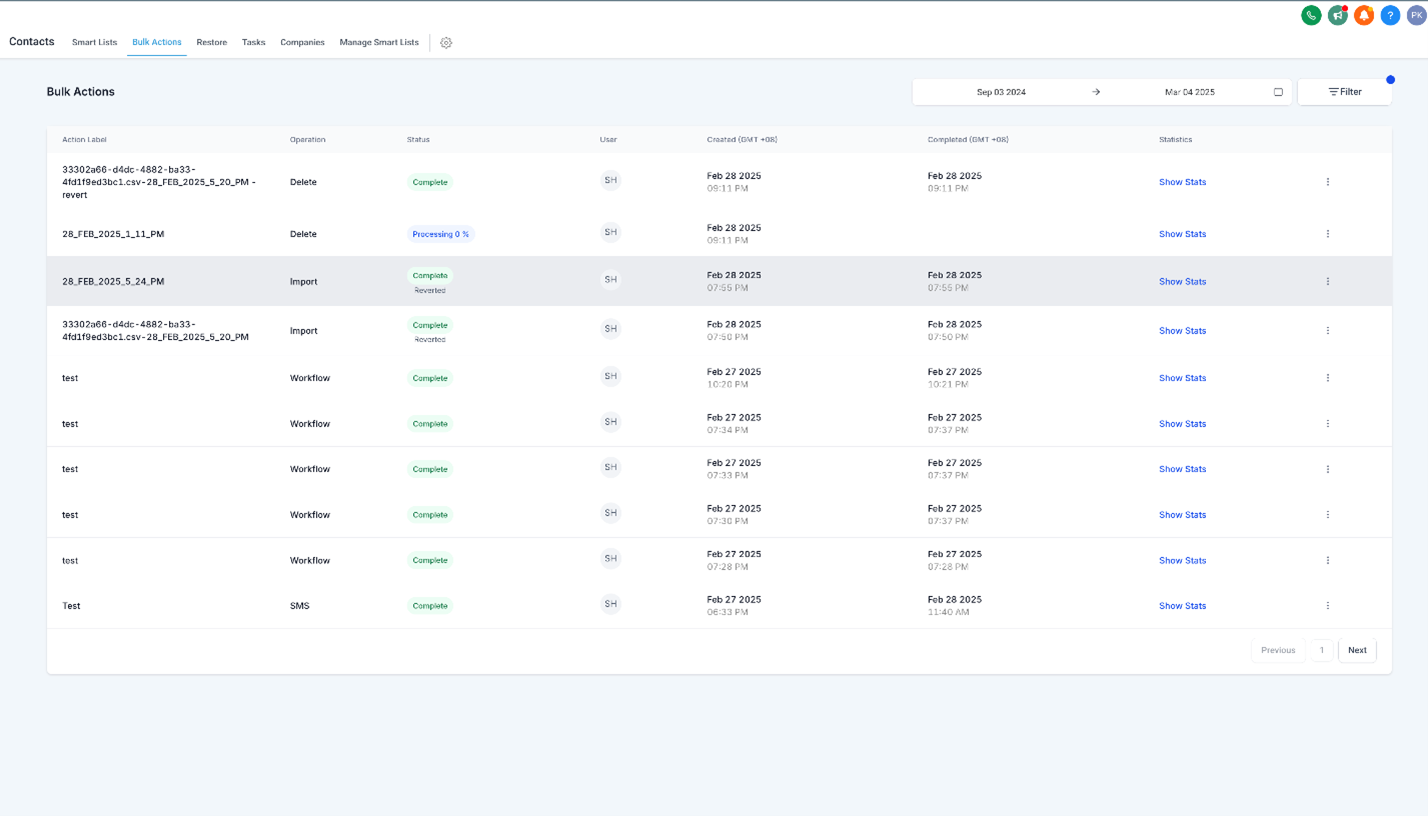Screen dimensions: 1428x816
Task: Show Stats for the SMS Test action
Action: point(1182,606)
